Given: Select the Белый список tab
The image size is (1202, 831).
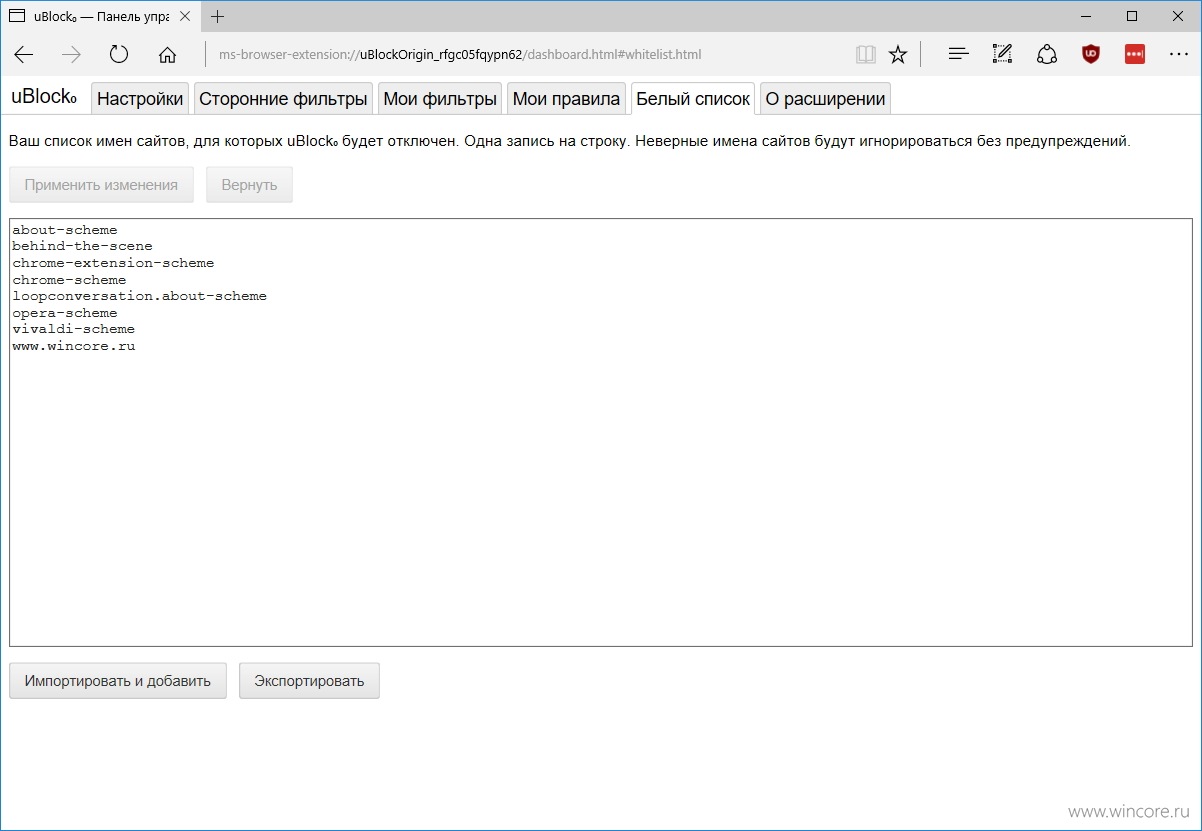Looking at the screenshot, I should point(693,99).
